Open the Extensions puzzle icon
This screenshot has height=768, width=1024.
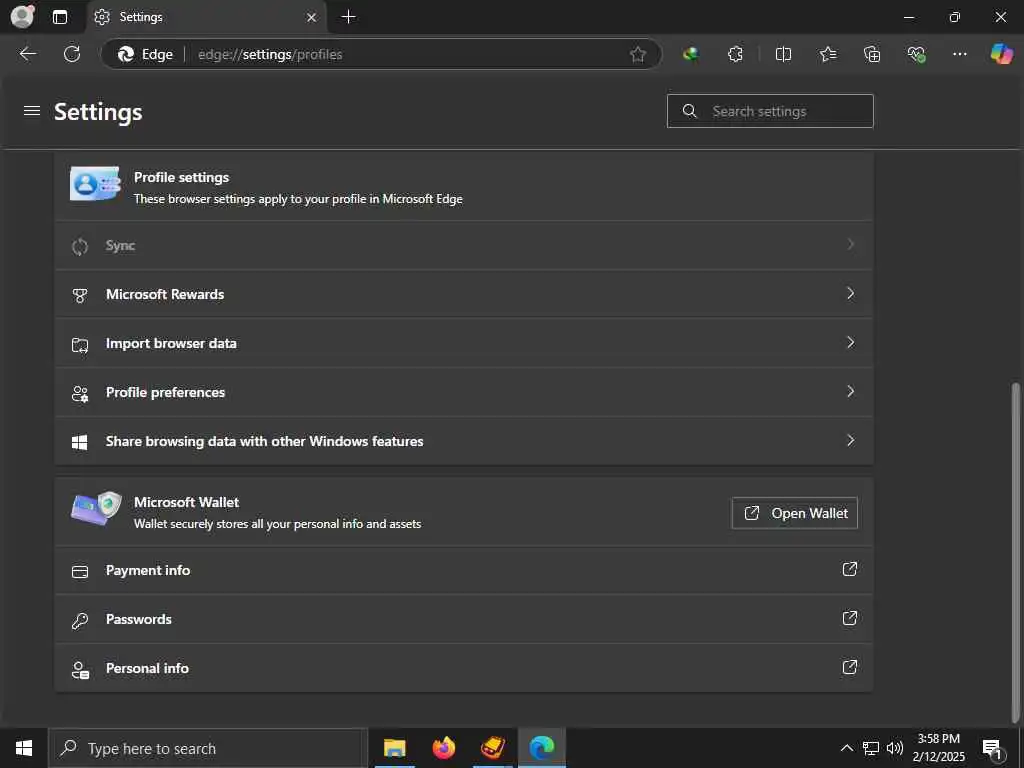click(735, 54)
